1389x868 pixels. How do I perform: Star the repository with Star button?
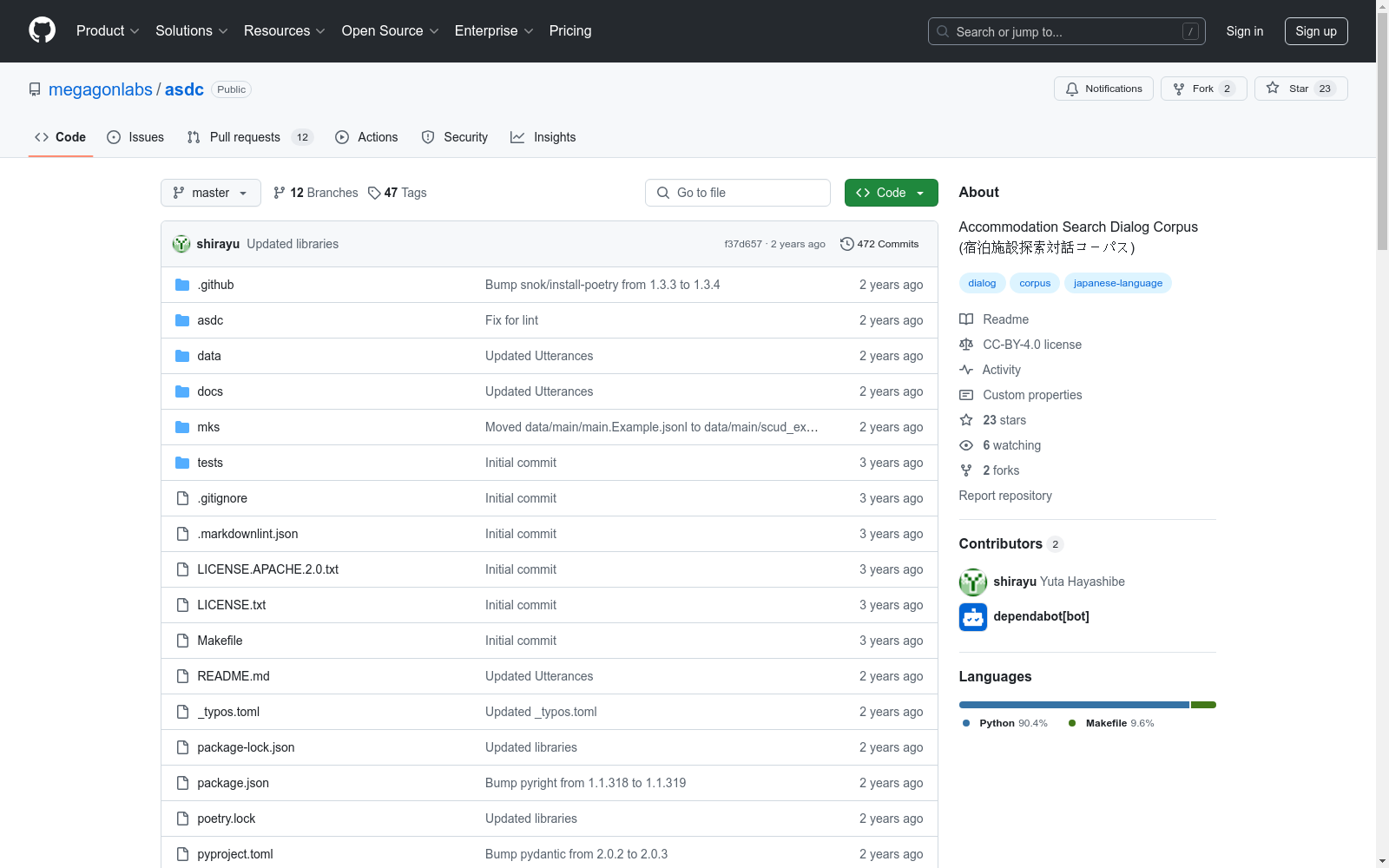[x=1300, y=89]
